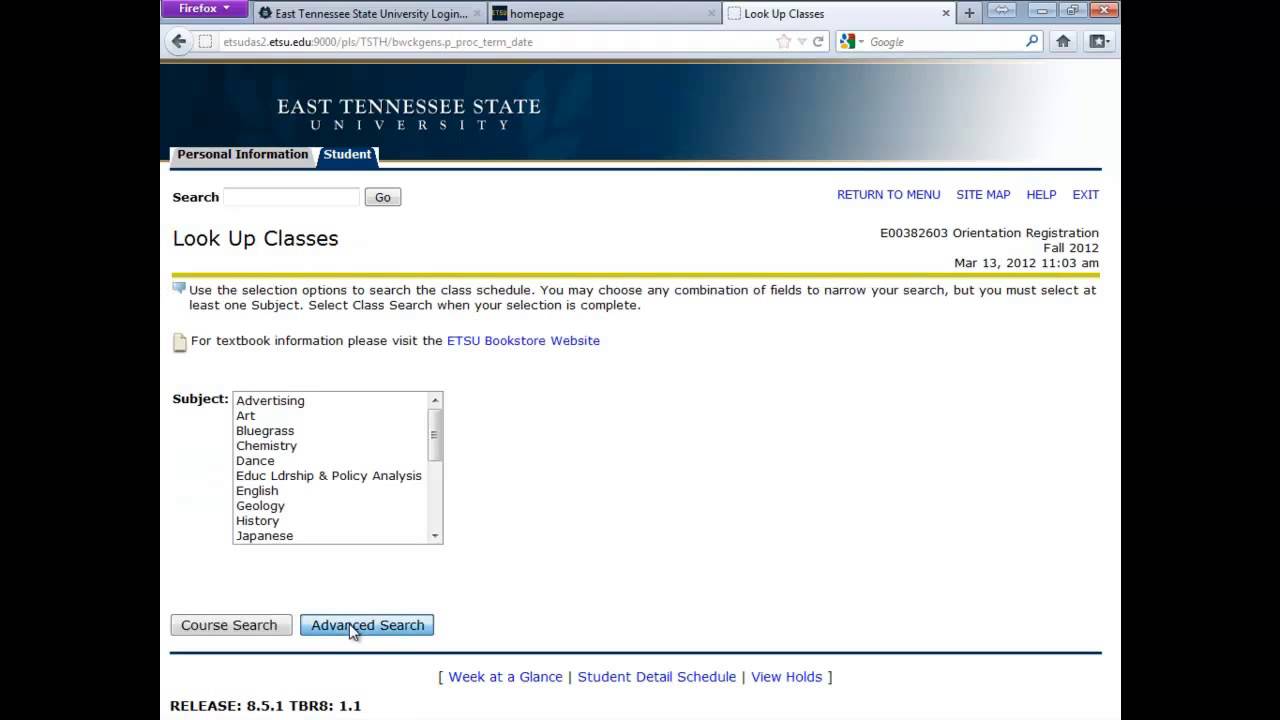Minimize the Firefox window
Image resolution: width=1280 pixels, height=720 pixels.
pos(1043,10)
